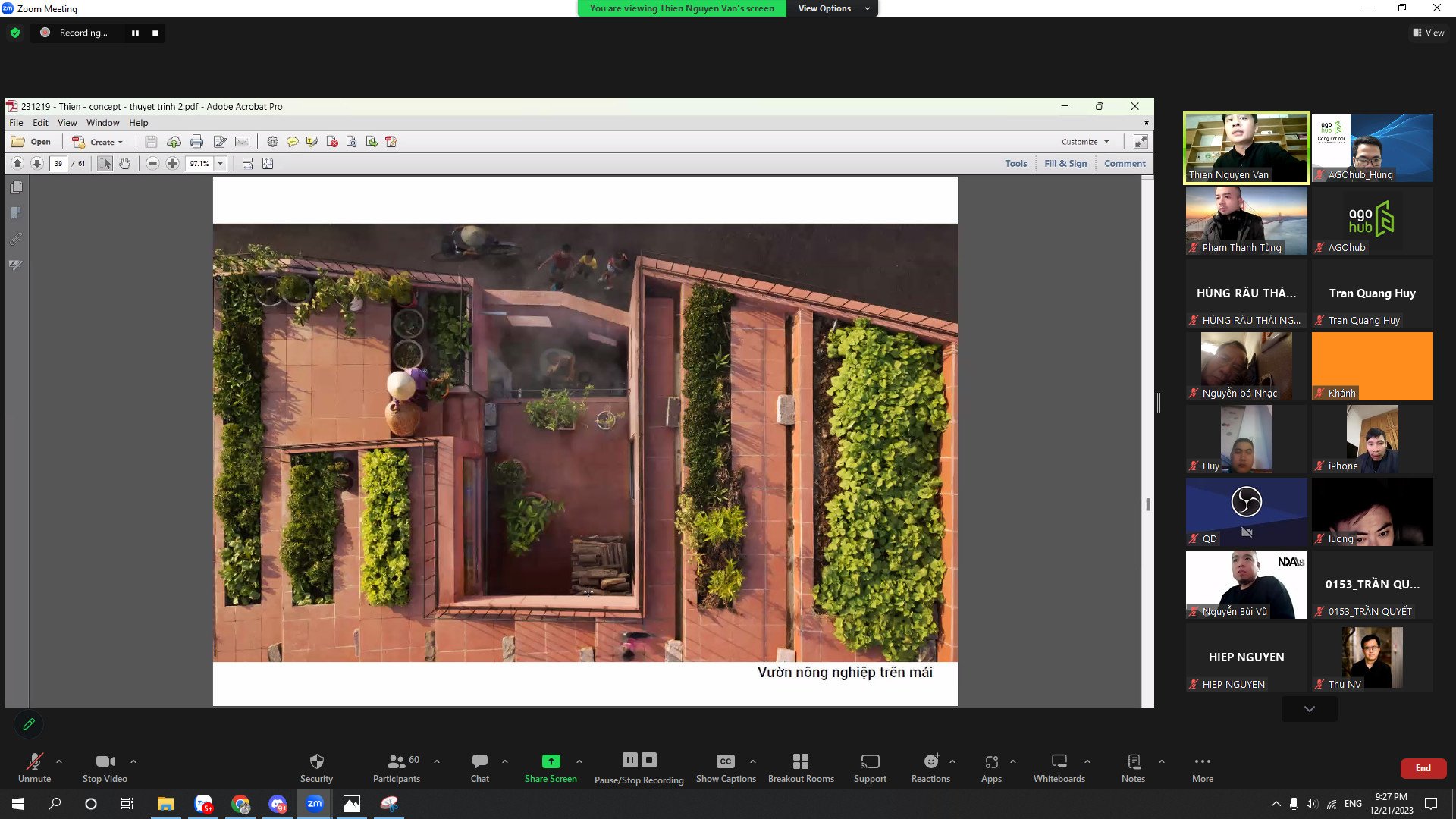This screenshot has width=1456, height=819.
Task: Click the red End meeting button
Action: pyautogui.click(x=1423, y=768)
